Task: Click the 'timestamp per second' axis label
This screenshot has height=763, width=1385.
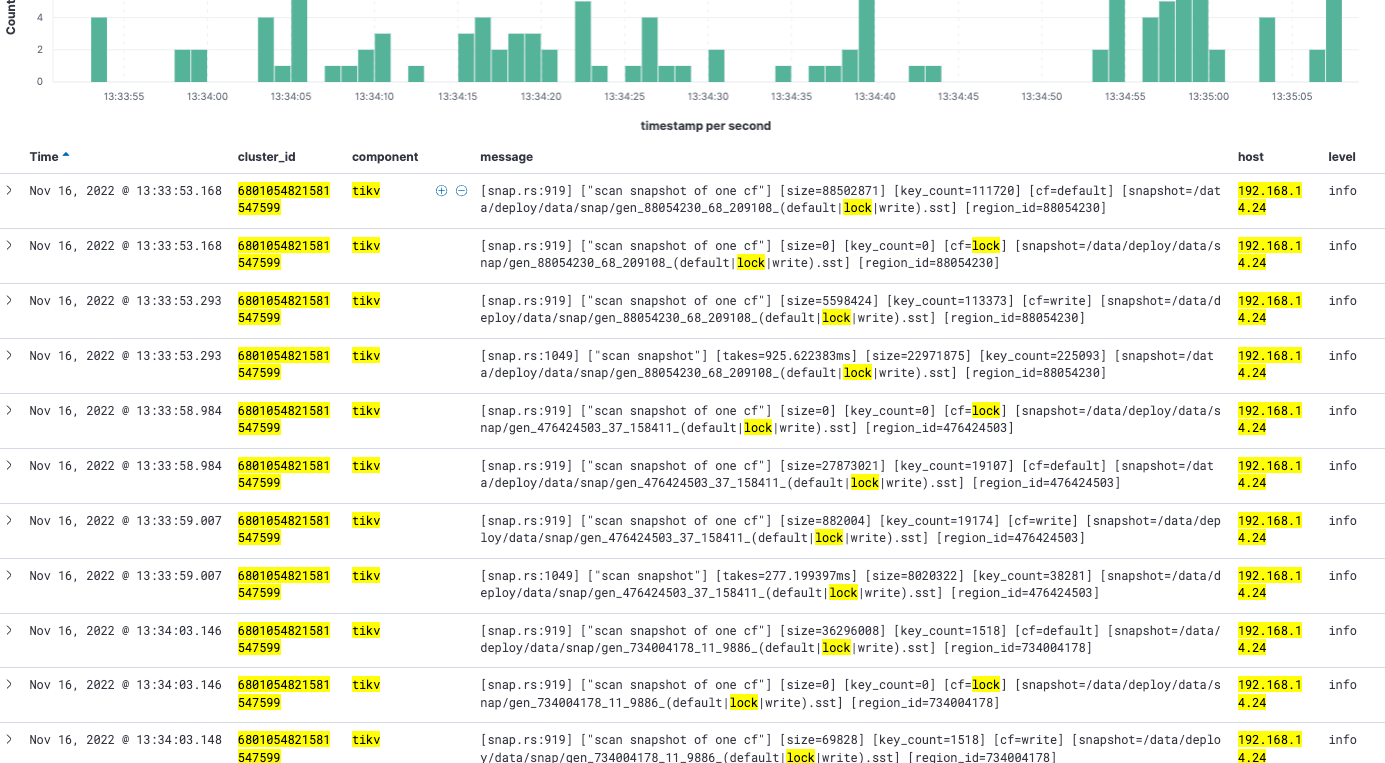Action: point(706,126)
